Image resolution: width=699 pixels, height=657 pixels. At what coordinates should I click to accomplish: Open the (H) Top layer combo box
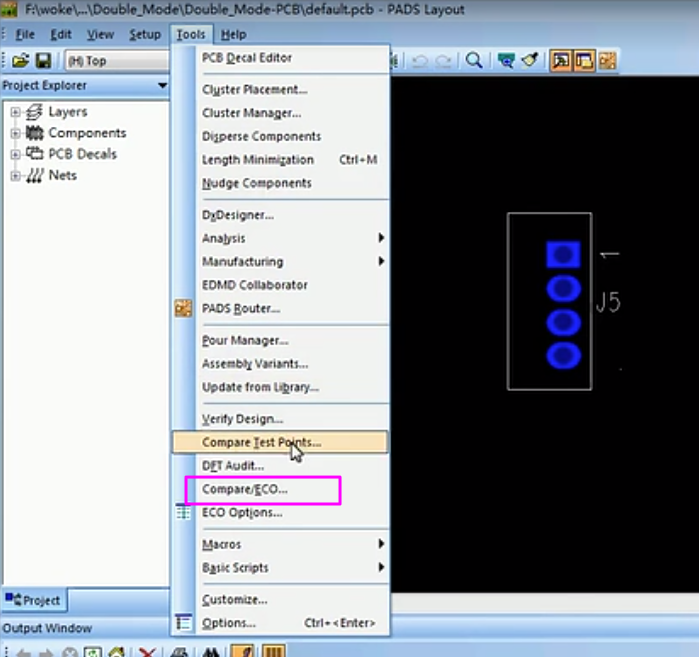(115, 61)
